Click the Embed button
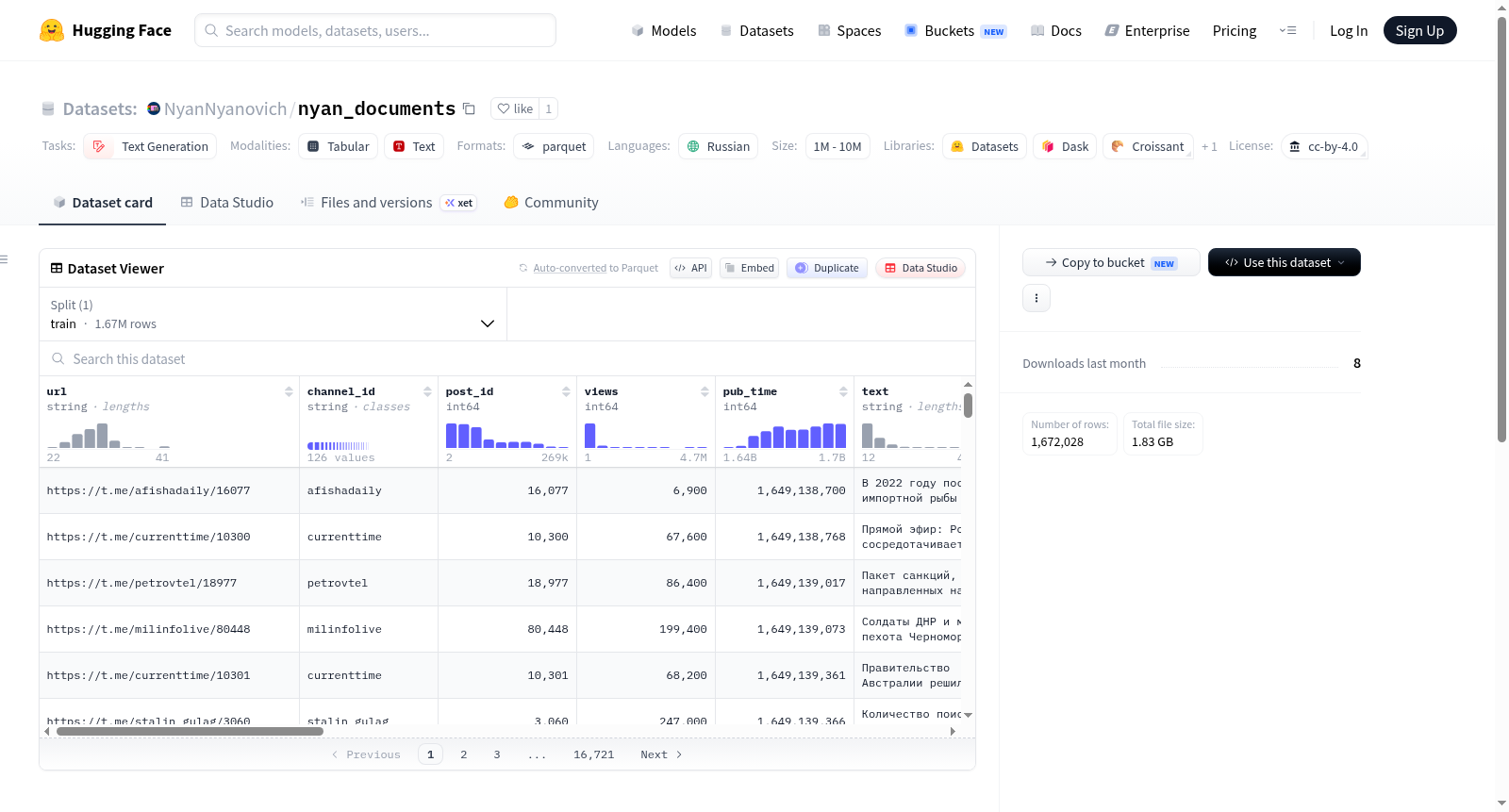This screenshot has height=812, width=1509. pos(750,268)
